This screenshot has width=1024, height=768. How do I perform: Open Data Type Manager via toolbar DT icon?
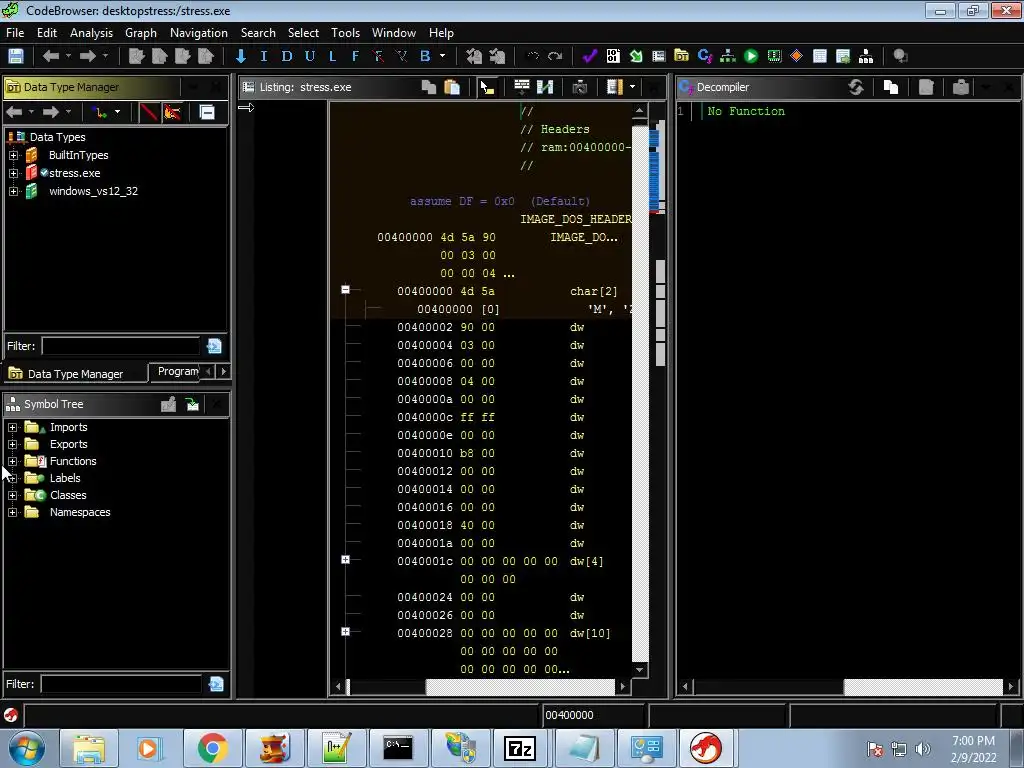pyautogui.click(x=681, y=56)
